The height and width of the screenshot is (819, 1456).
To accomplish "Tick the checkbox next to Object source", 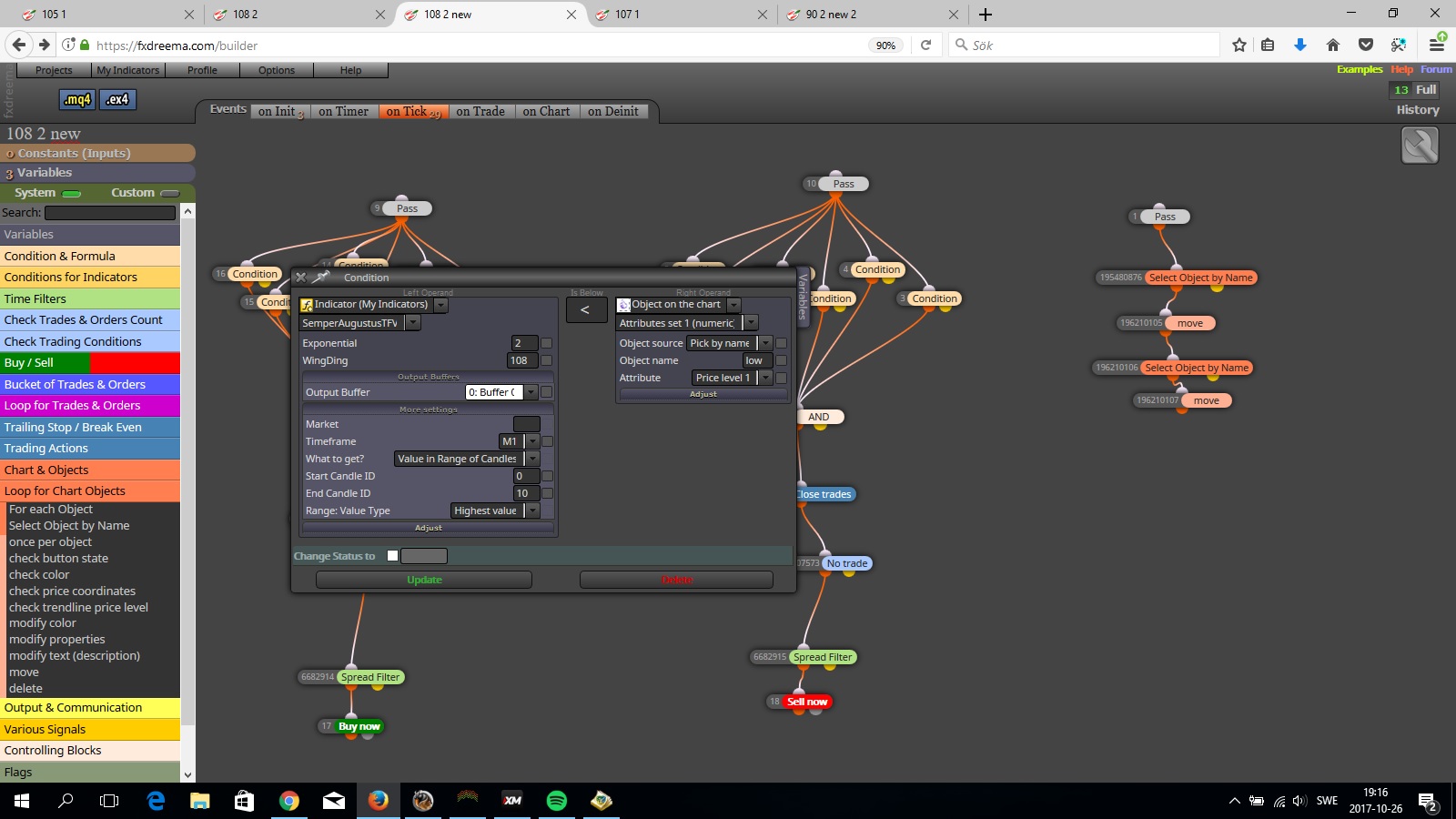I will 782,343.
